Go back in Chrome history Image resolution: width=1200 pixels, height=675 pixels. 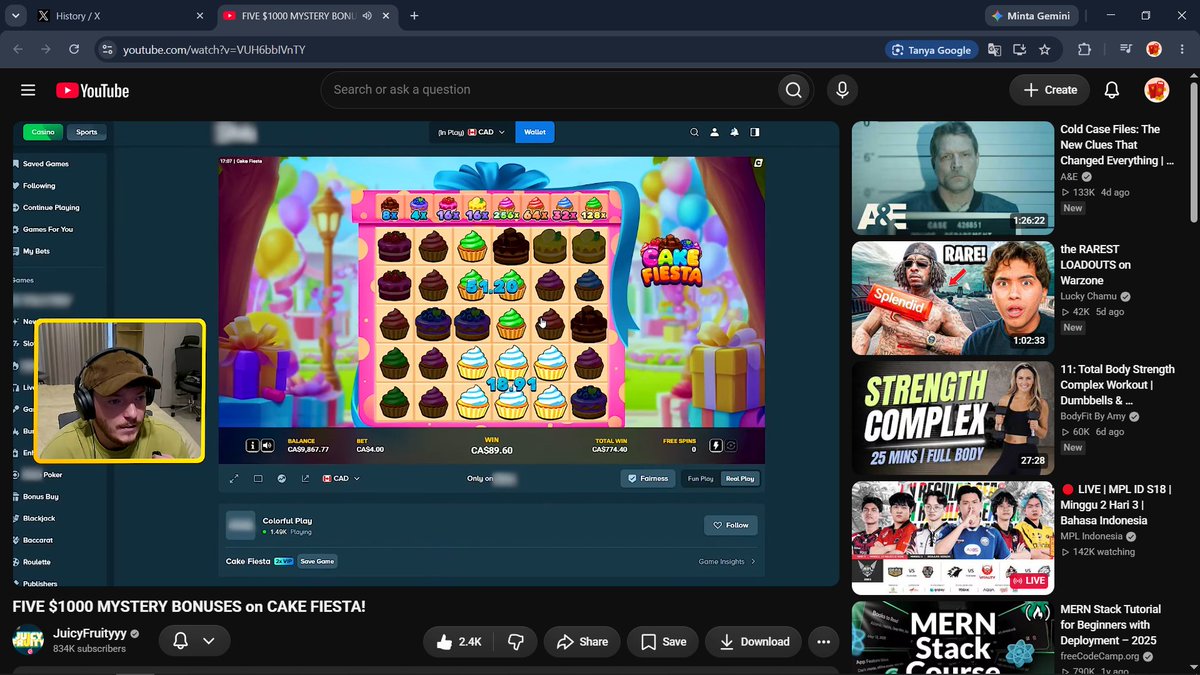[18, 49]
